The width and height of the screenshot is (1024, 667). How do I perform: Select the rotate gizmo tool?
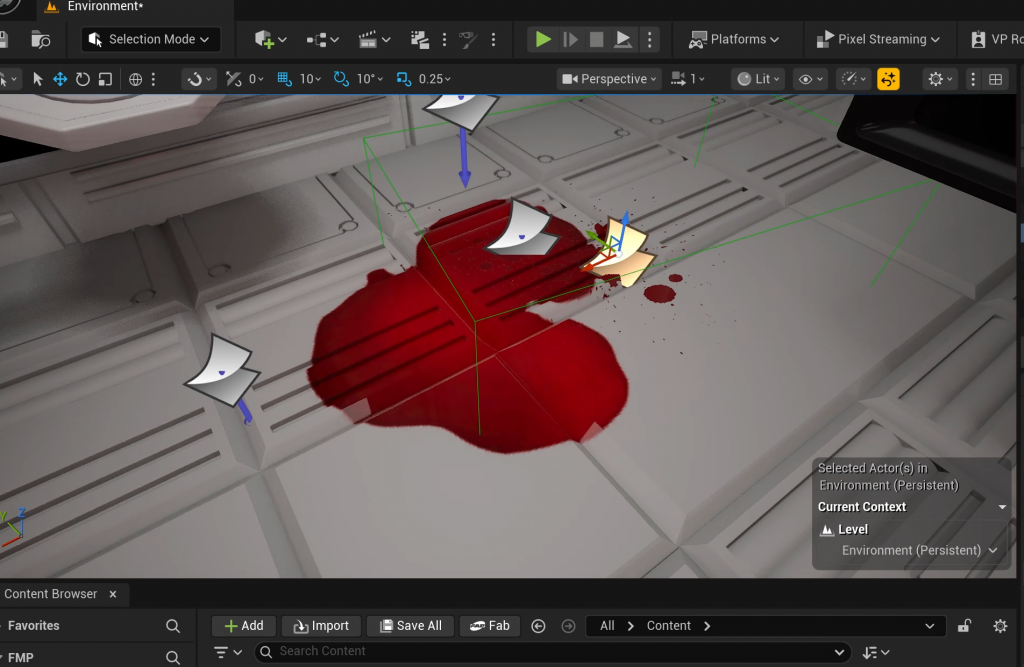point(83,79)
